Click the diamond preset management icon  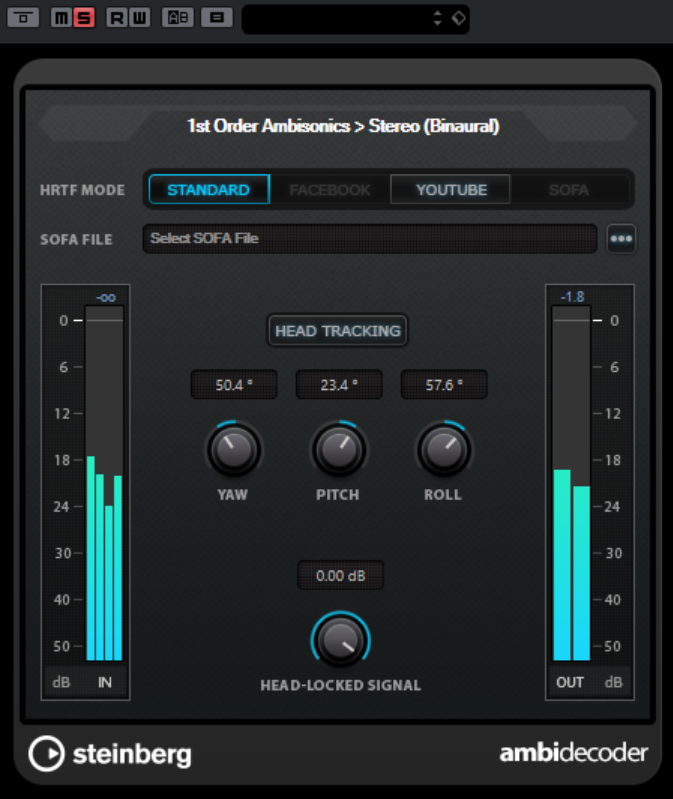pyautogui.click(x=458, y=18)
